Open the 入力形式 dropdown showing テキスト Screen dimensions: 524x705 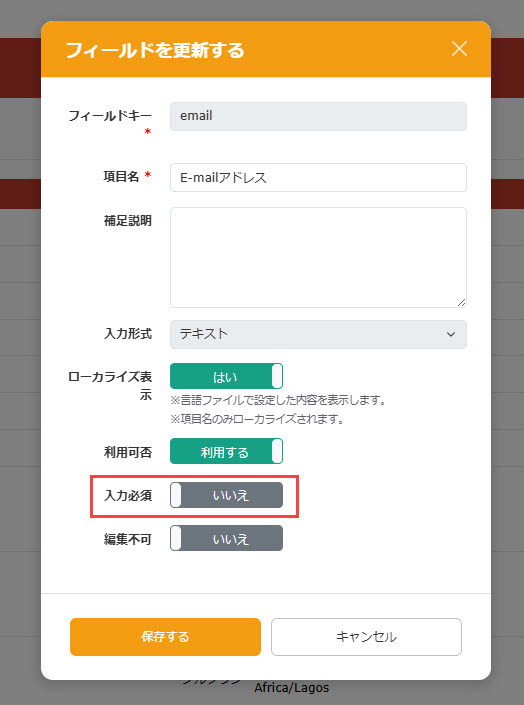coord(318,334)
